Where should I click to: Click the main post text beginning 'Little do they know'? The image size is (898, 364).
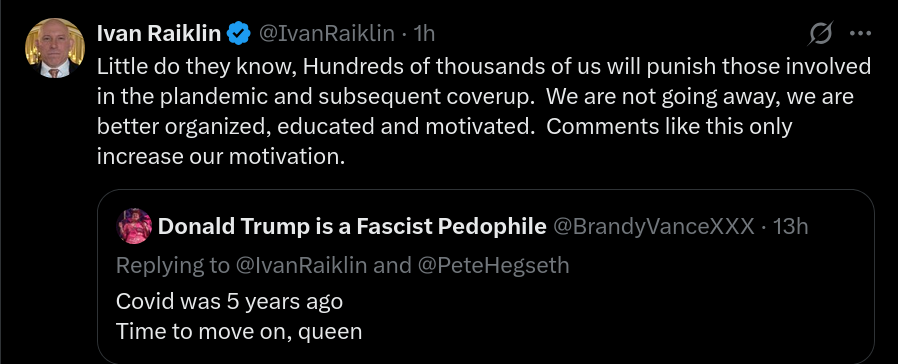coord(484,111)
